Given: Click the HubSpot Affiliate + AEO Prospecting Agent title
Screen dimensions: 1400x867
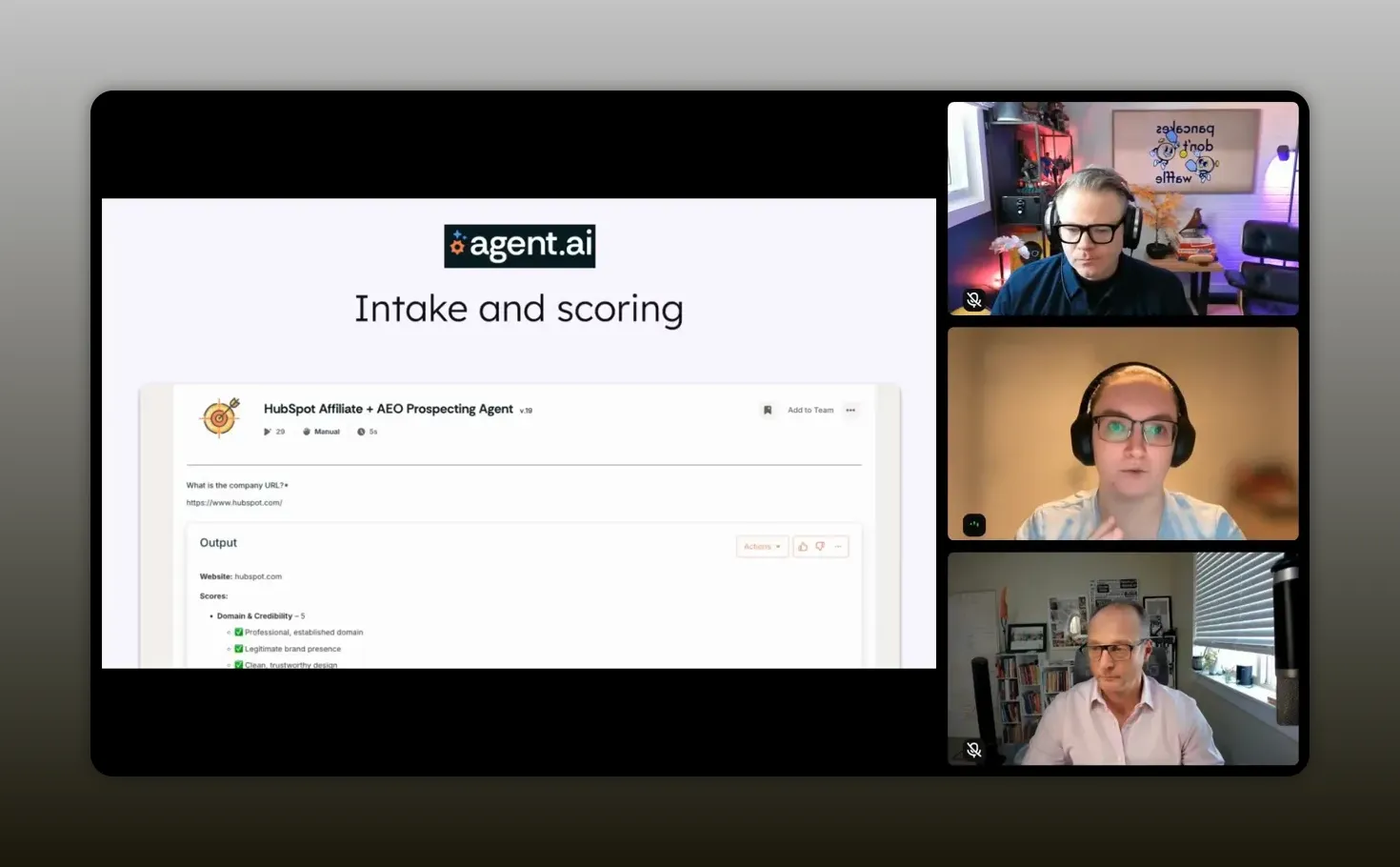Looking at the screenshot, I should (x=388, y=409).
